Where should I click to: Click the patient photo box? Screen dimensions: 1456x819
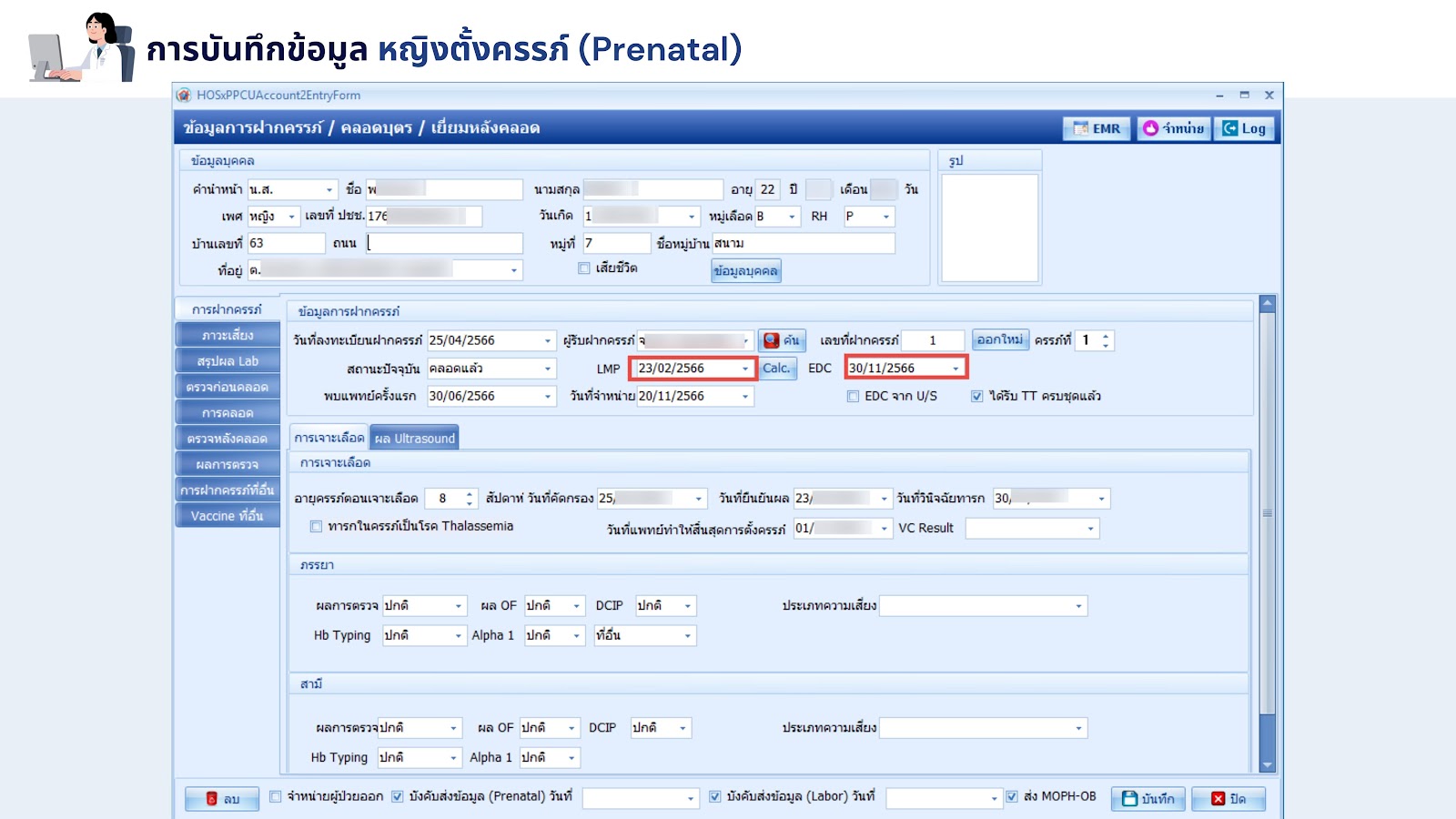(989, 227)
